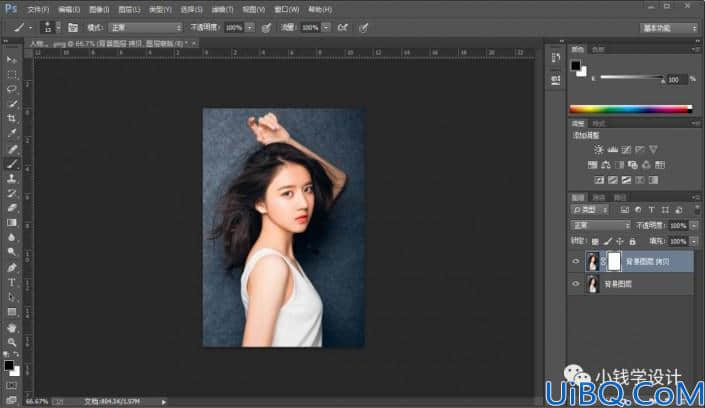Image resolution: width=705 pixels, height=408 pixels.
Task: Select the Magic Wand tool
Action: (12, 104)
